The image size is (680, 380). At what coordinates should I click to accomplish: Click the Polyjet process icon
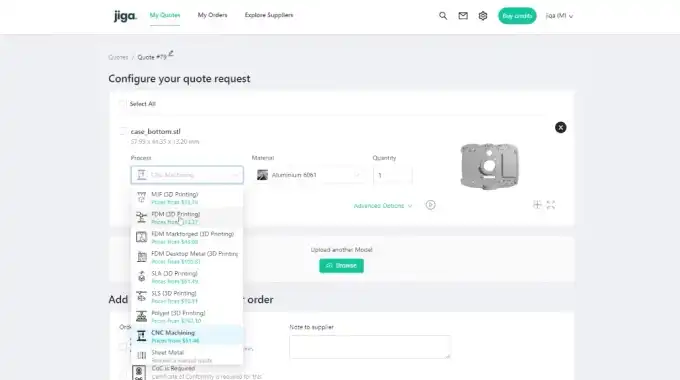point(141,316)
